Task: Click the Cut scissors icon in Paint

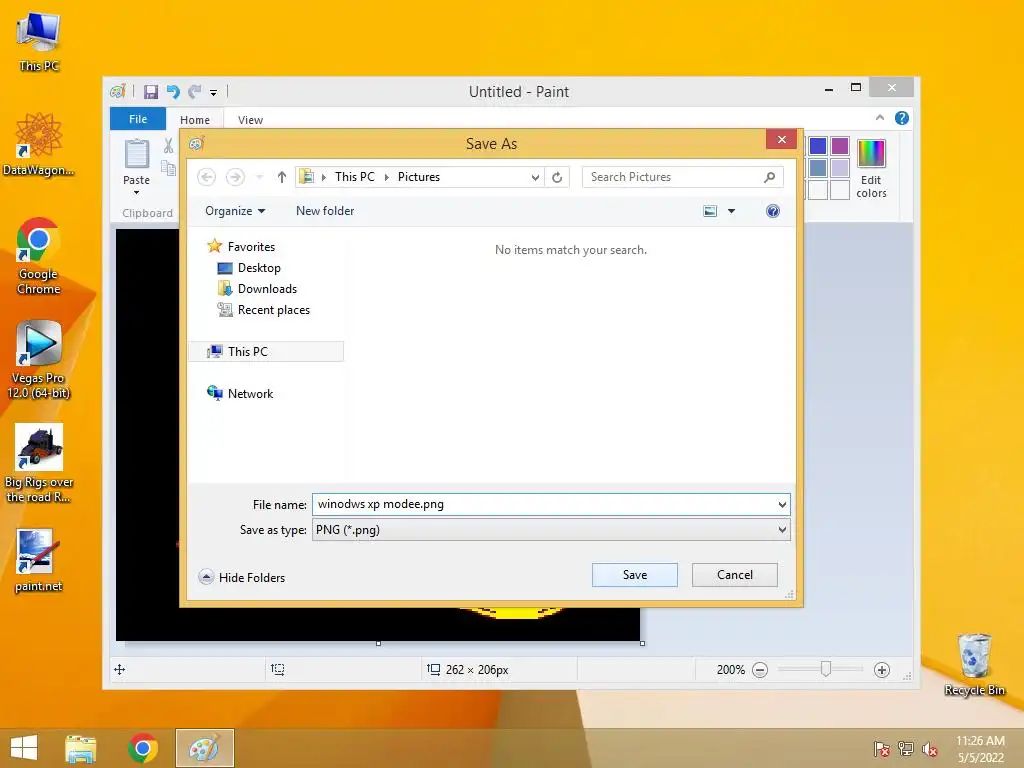Action: pos(168,146)
